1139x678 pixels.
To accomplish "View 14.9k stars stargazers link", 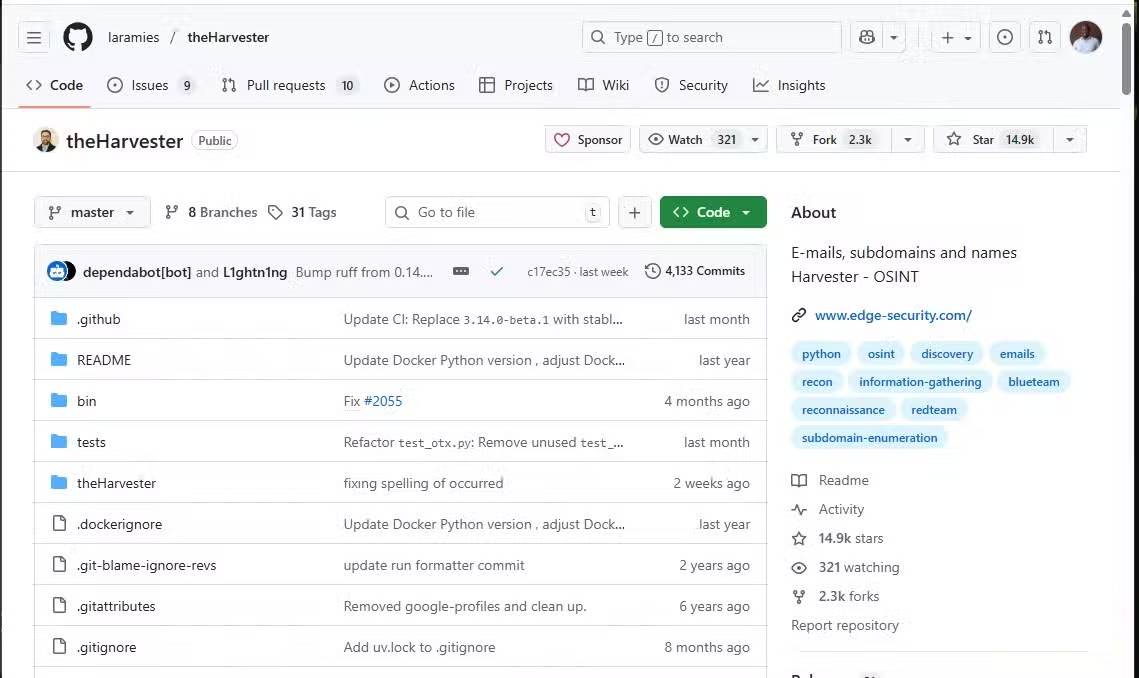I will 837,538.
